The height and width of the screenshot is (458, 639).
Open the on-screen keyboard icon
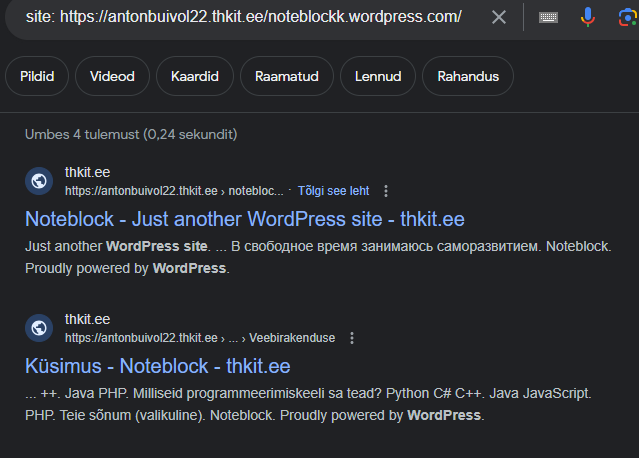pyautogui.click(x=548, y=18)
